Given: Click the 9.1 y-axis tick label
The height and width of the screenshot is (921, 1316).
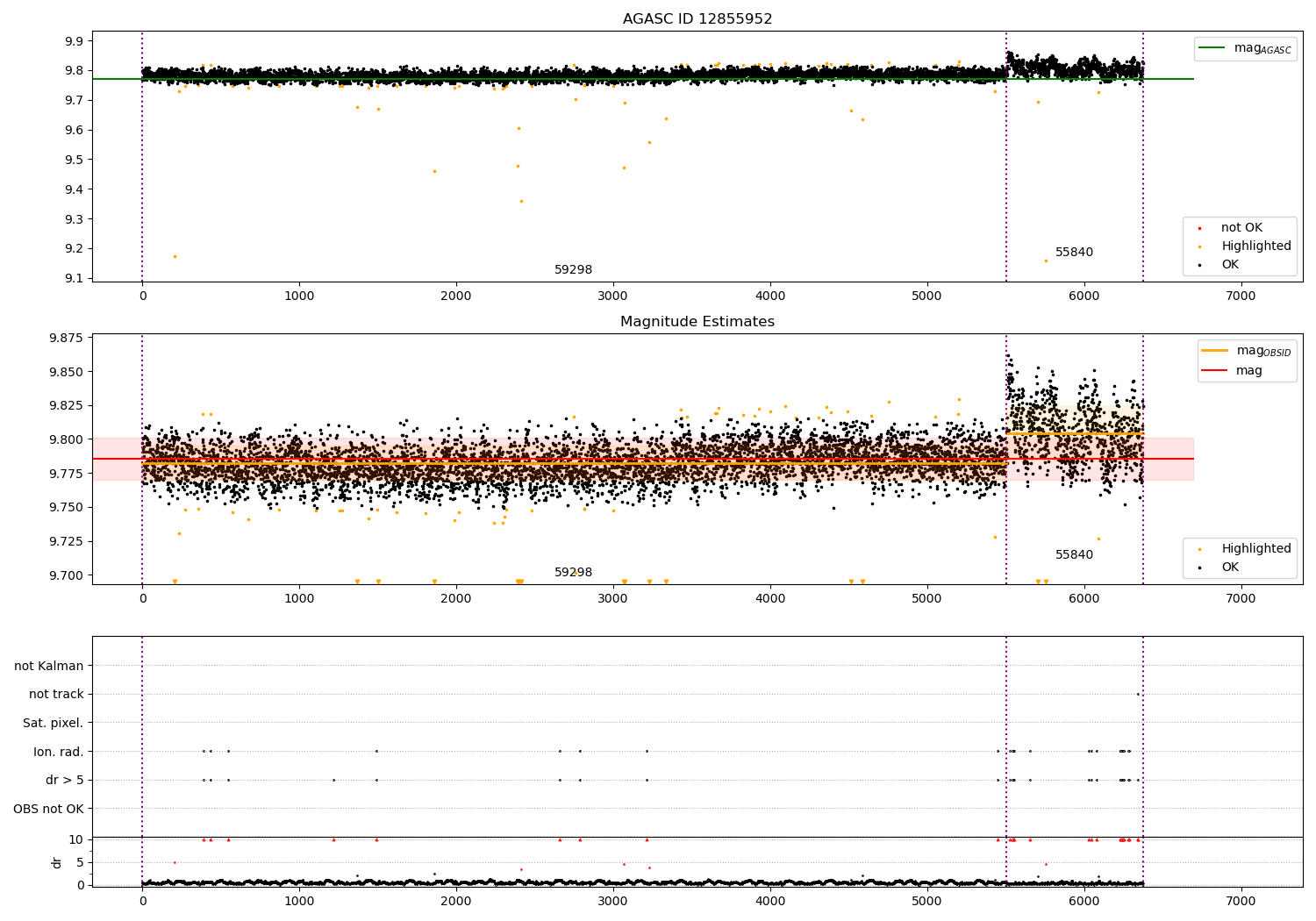Looking at the screenshot, I should (75, 279).
